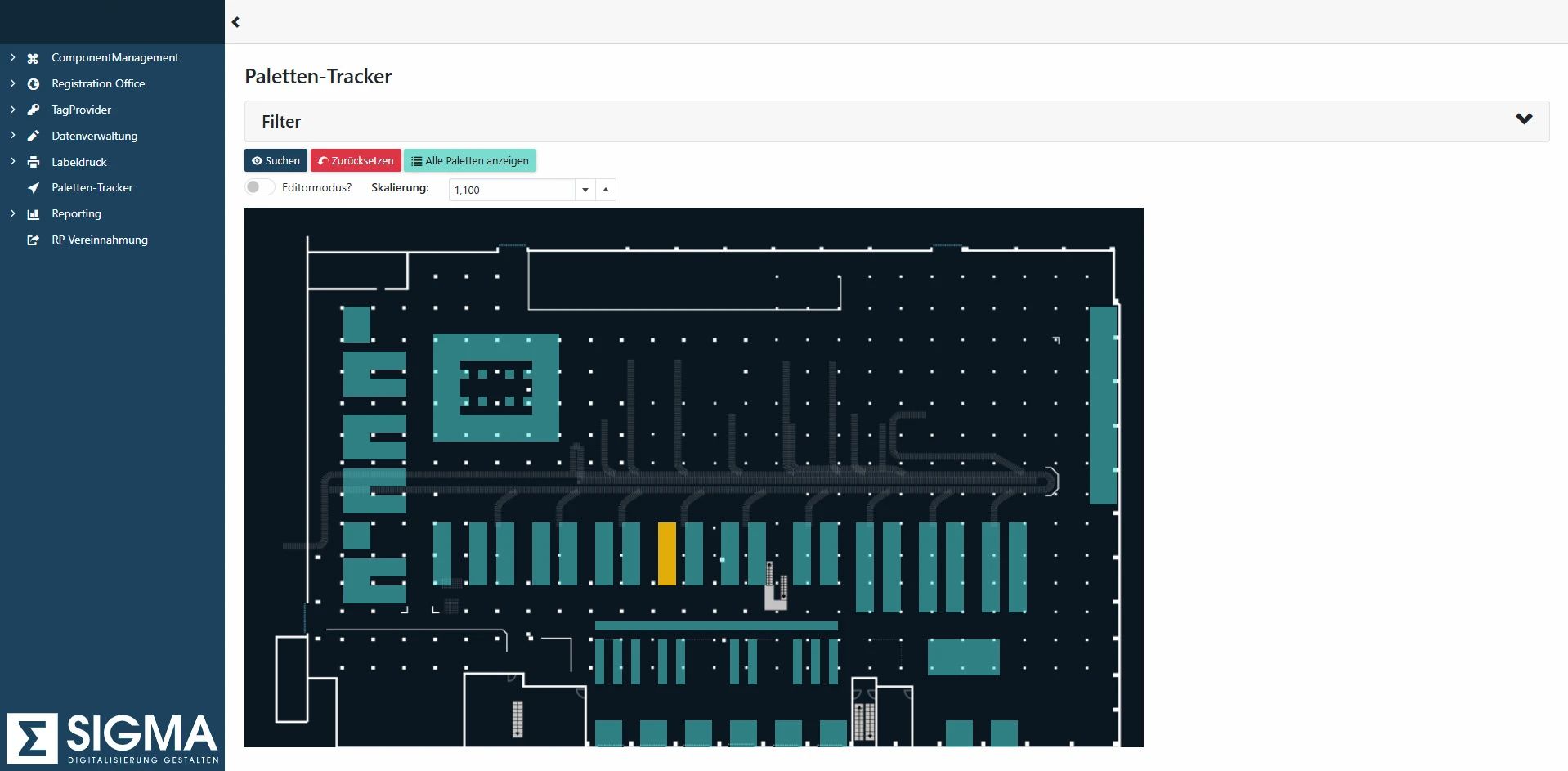Enable the Editormodus toggle switch
This screenshot has width=1568, height=771.
(x=258, y=187)
